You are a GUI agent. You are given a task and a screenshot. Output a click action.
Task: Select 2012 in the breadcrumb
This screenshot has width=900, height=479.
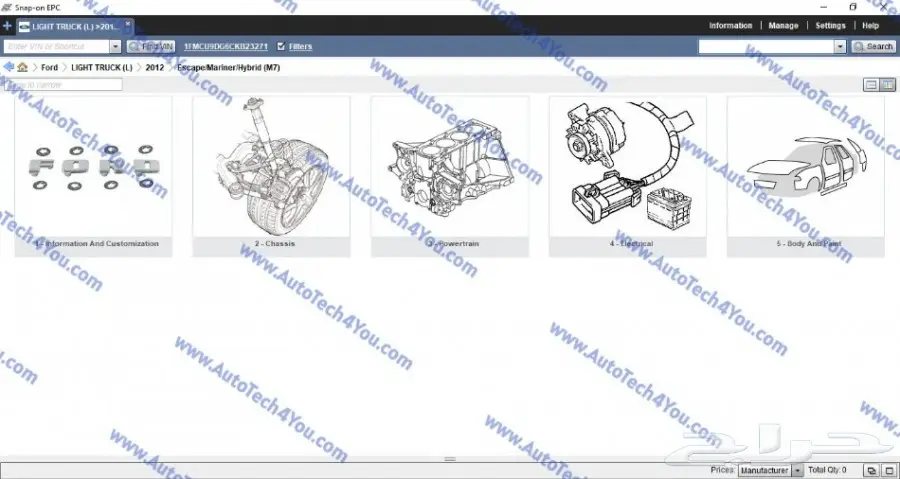tap(154, 68)
